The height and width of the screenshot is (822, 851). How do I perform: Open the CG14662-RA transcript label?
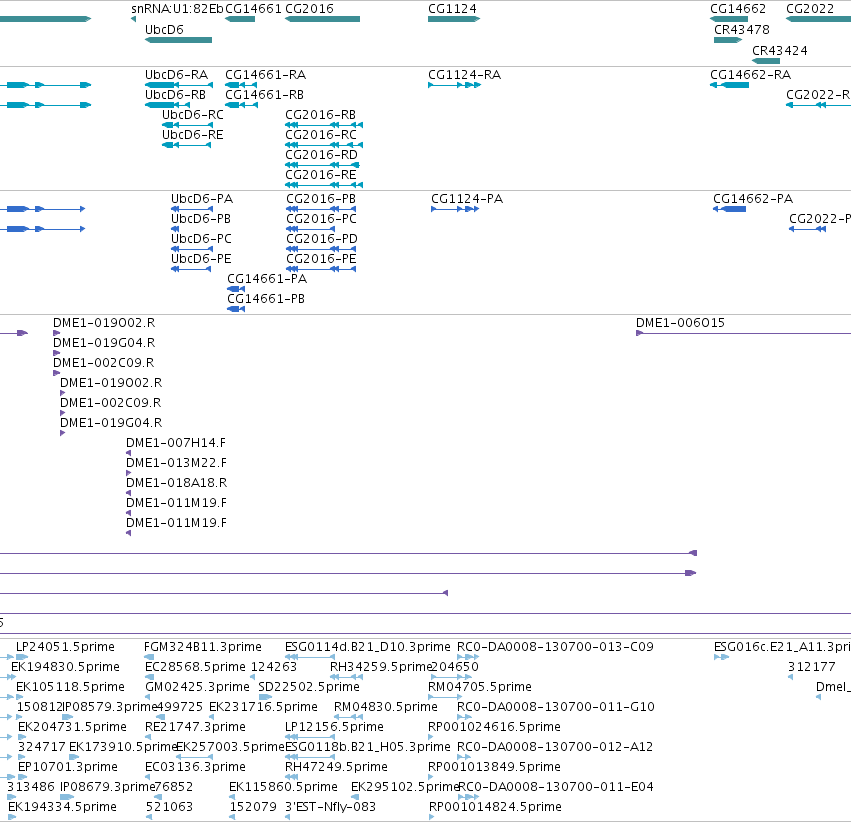coord(751,75)
